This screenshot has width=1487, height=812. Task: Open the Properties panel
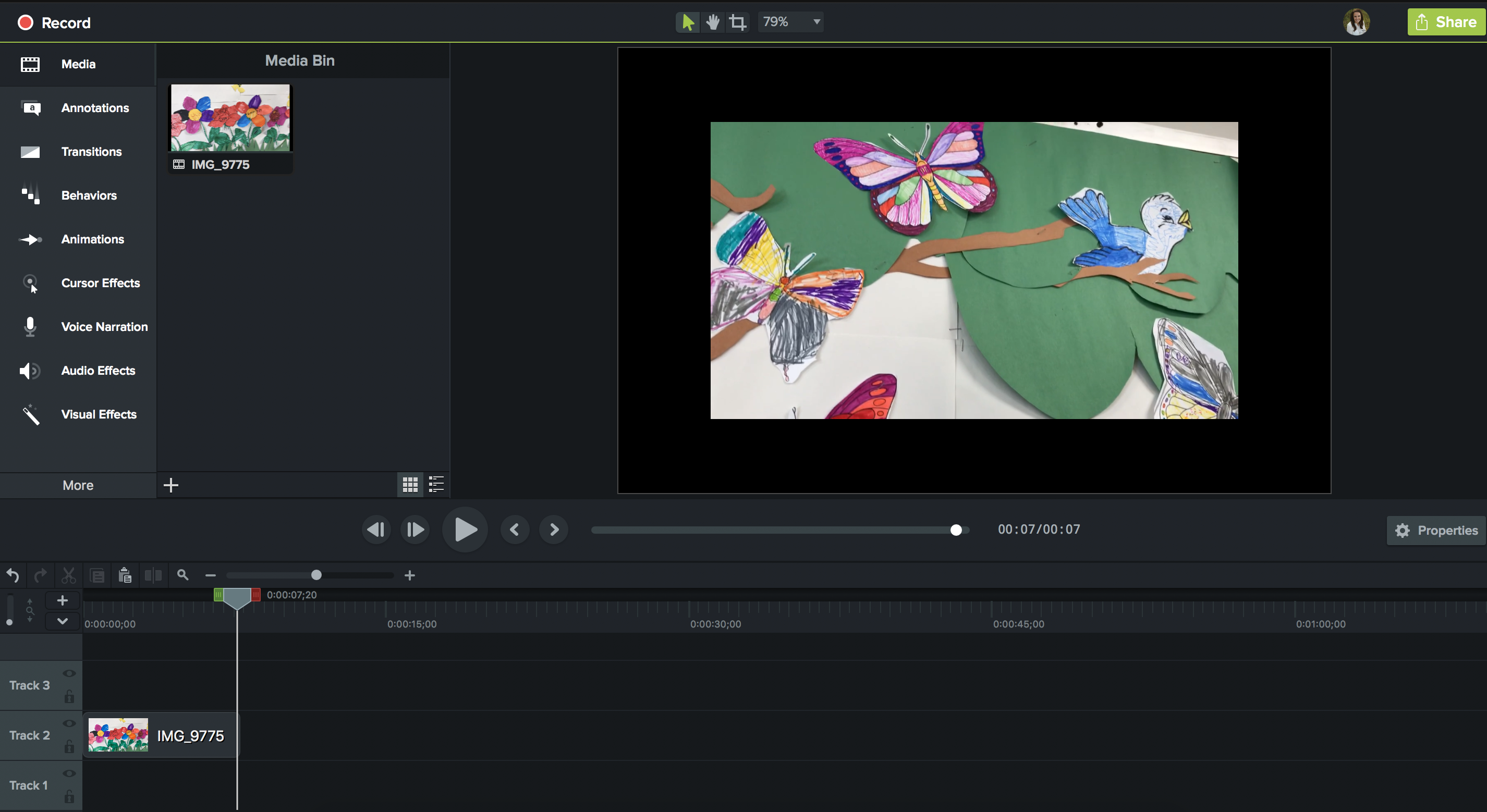click(x=1436, y=531)
